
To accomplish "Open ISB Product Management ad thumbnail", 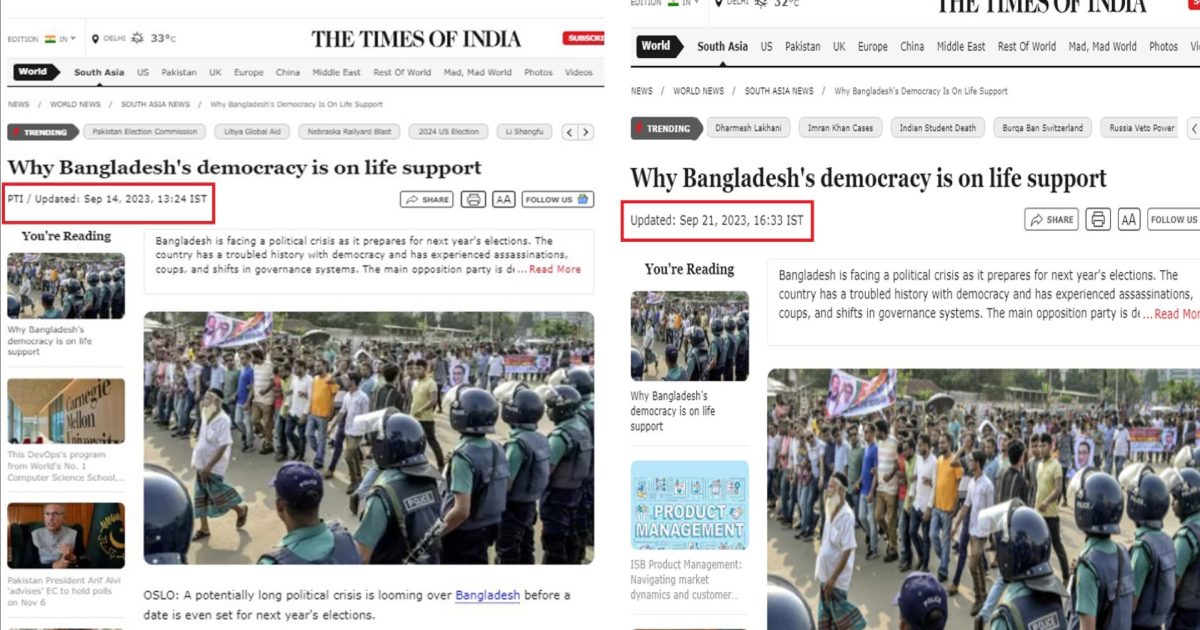I will [x=689, y=505].
